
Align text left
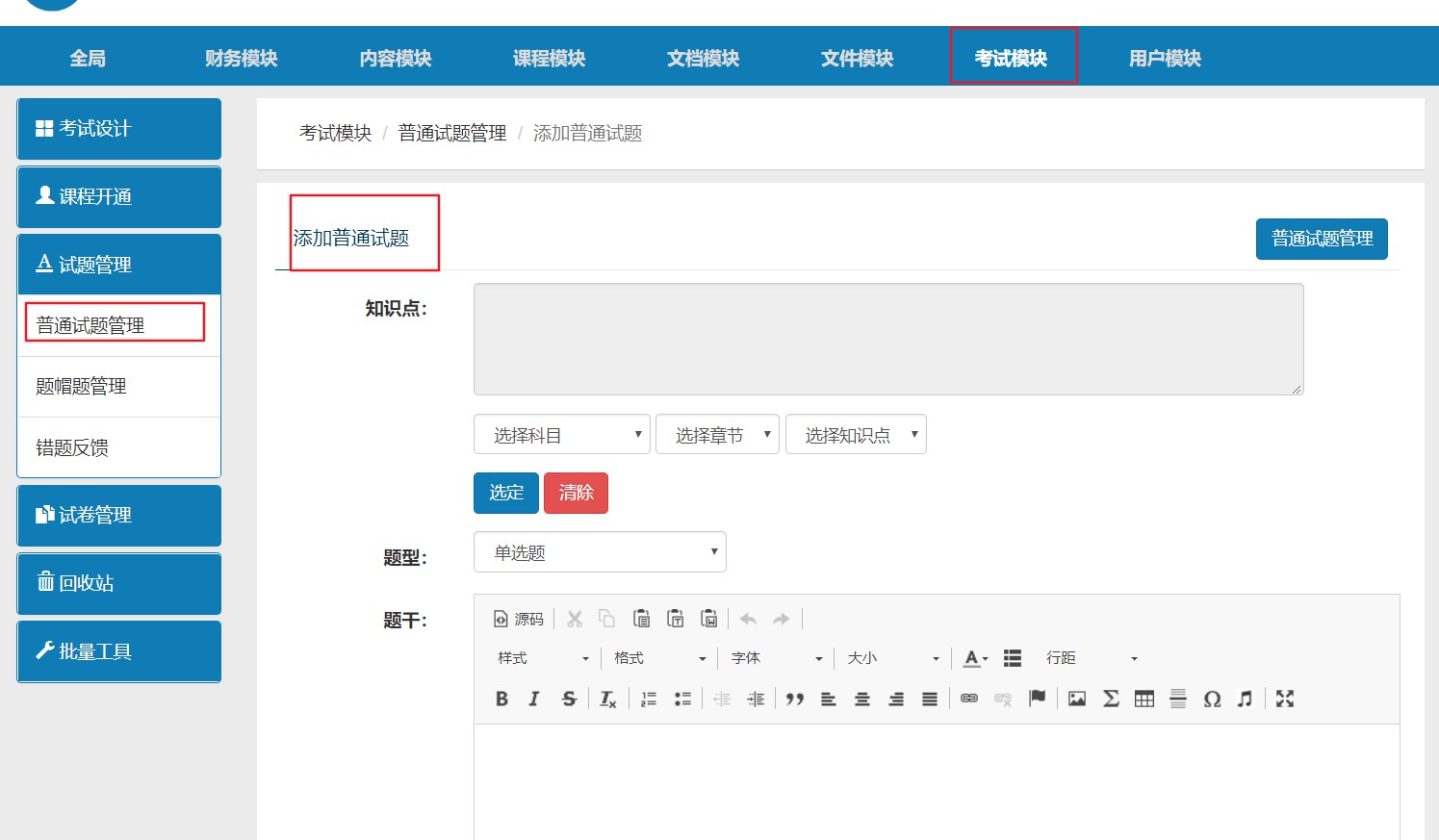(828, 699)
